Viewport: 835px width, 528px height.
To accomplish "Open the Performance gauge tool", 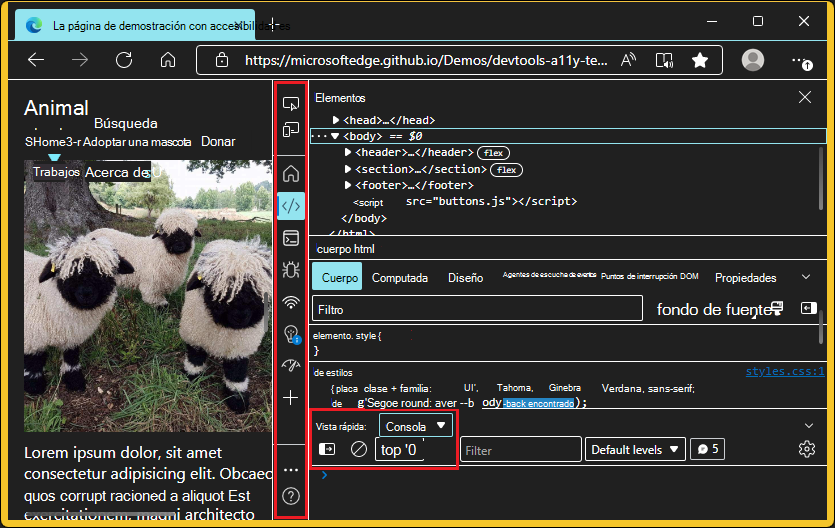I will 291,366.
